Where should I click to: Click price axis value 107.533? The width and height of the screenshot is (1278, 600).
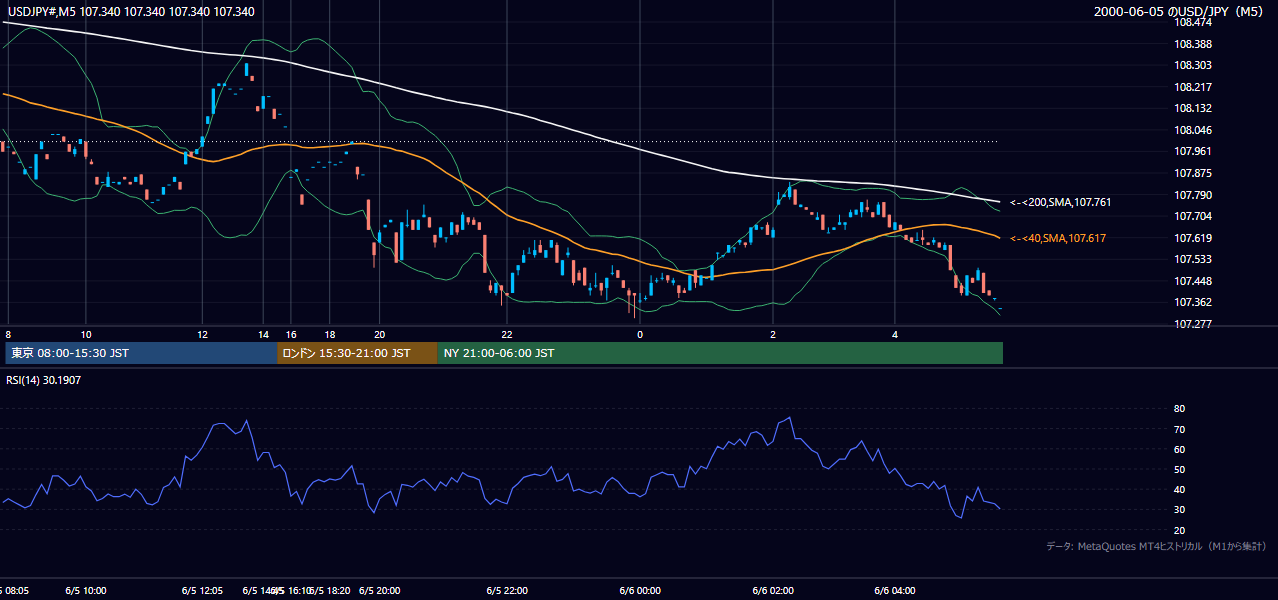point(1192,259)
